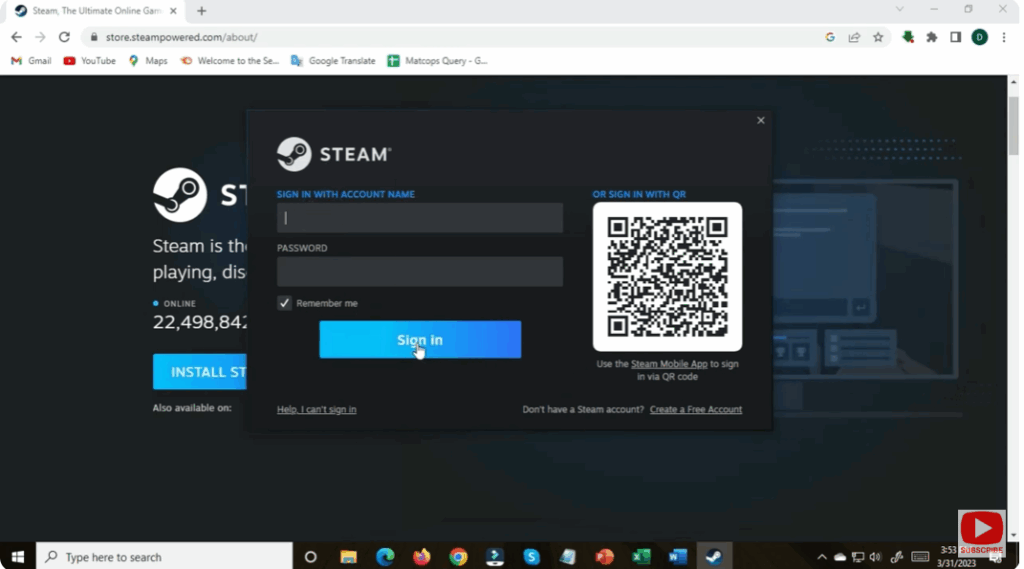Click the Google icon in the address bar
This screenshot has width=1024, height=569.
click(x=830, y=37)
